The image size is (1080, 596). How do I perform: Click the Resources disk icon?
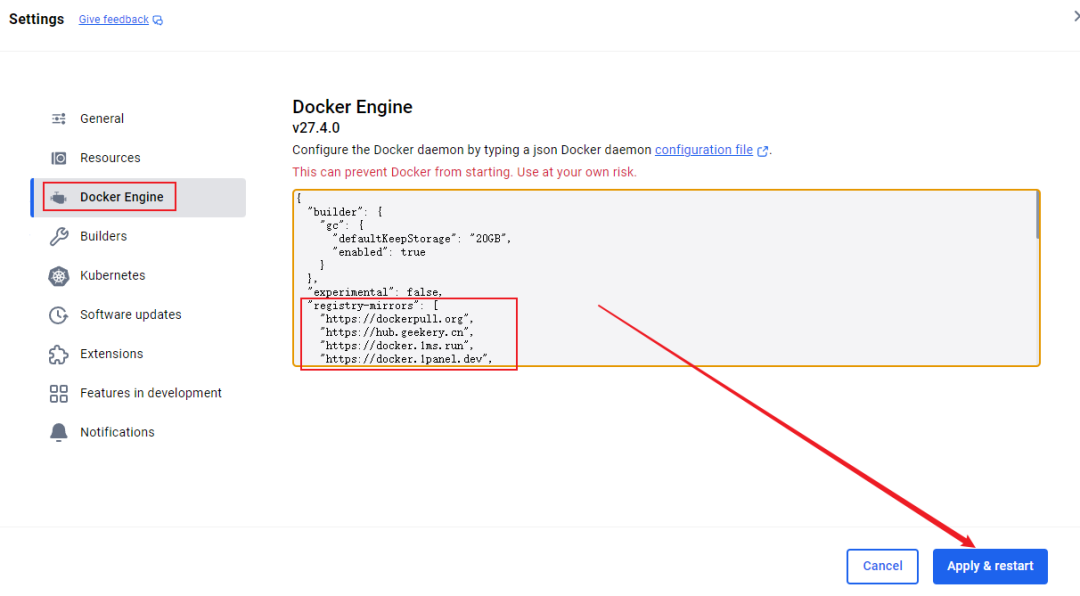click(59, 158)
